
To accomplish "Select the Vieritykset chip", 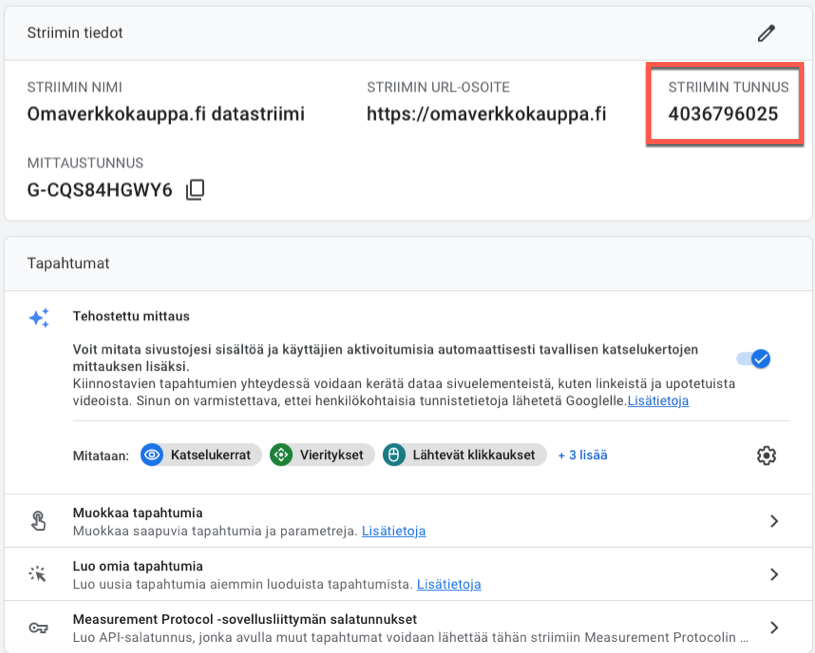I will click(322, 455).
